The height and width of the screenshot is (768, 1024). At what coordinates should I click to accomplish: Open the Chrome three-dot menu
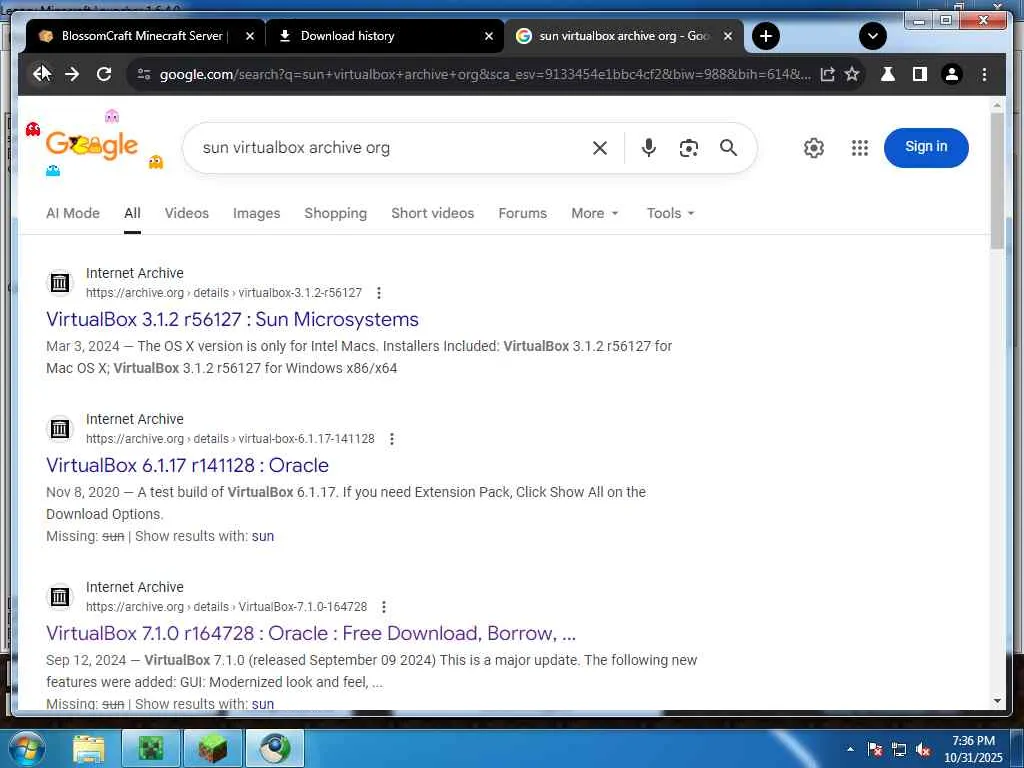(x=984, y=74)
